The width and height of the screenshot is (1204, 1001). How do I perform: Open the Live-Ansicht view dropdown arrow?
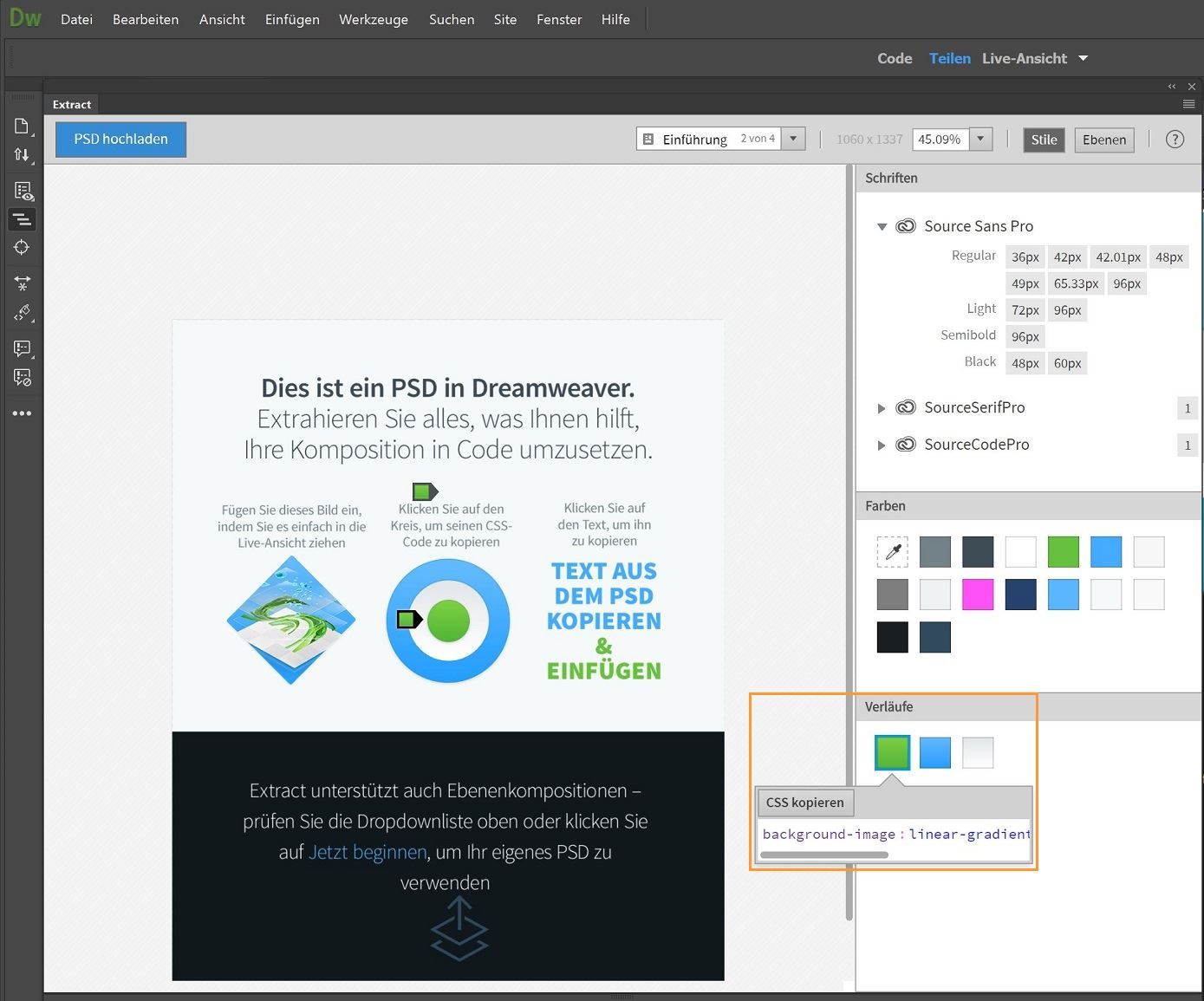point(1083,58)
